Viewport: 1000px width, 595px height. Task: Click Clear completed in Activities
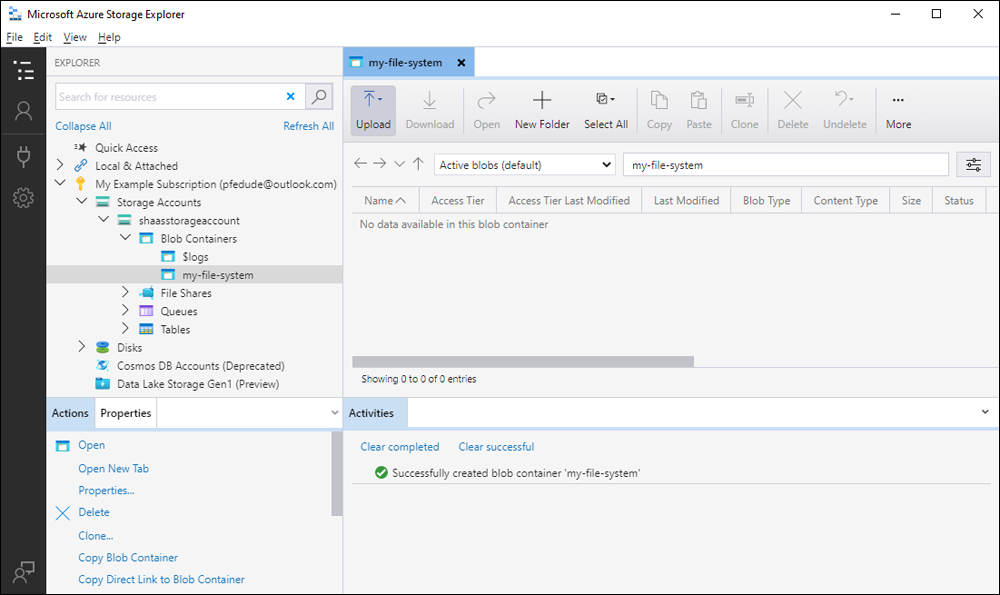tap(400, 447)
